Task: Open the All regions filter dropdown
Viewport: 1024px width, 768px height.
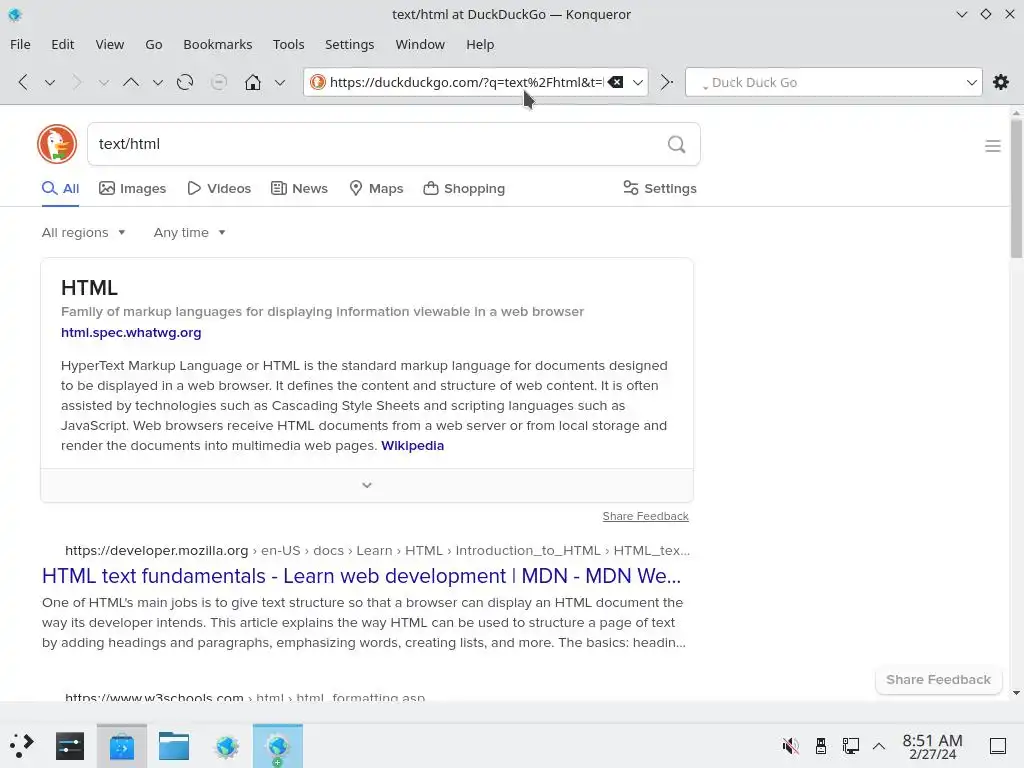Action: 84,232
